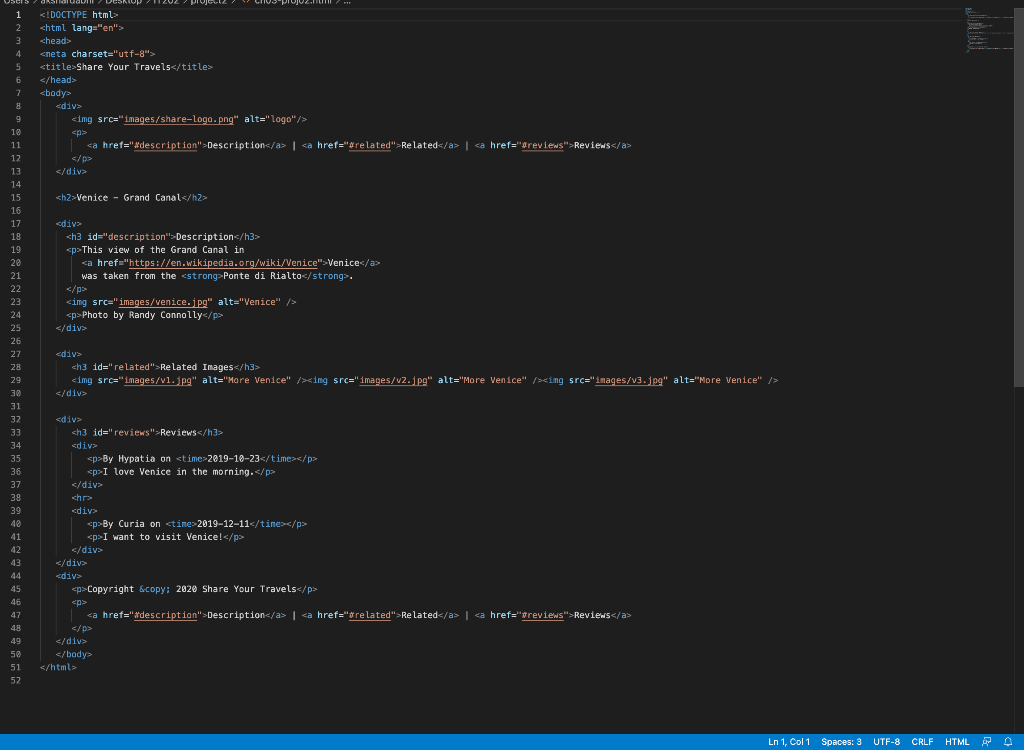Open the UTF-8 encoding picker

coord(886,741)
